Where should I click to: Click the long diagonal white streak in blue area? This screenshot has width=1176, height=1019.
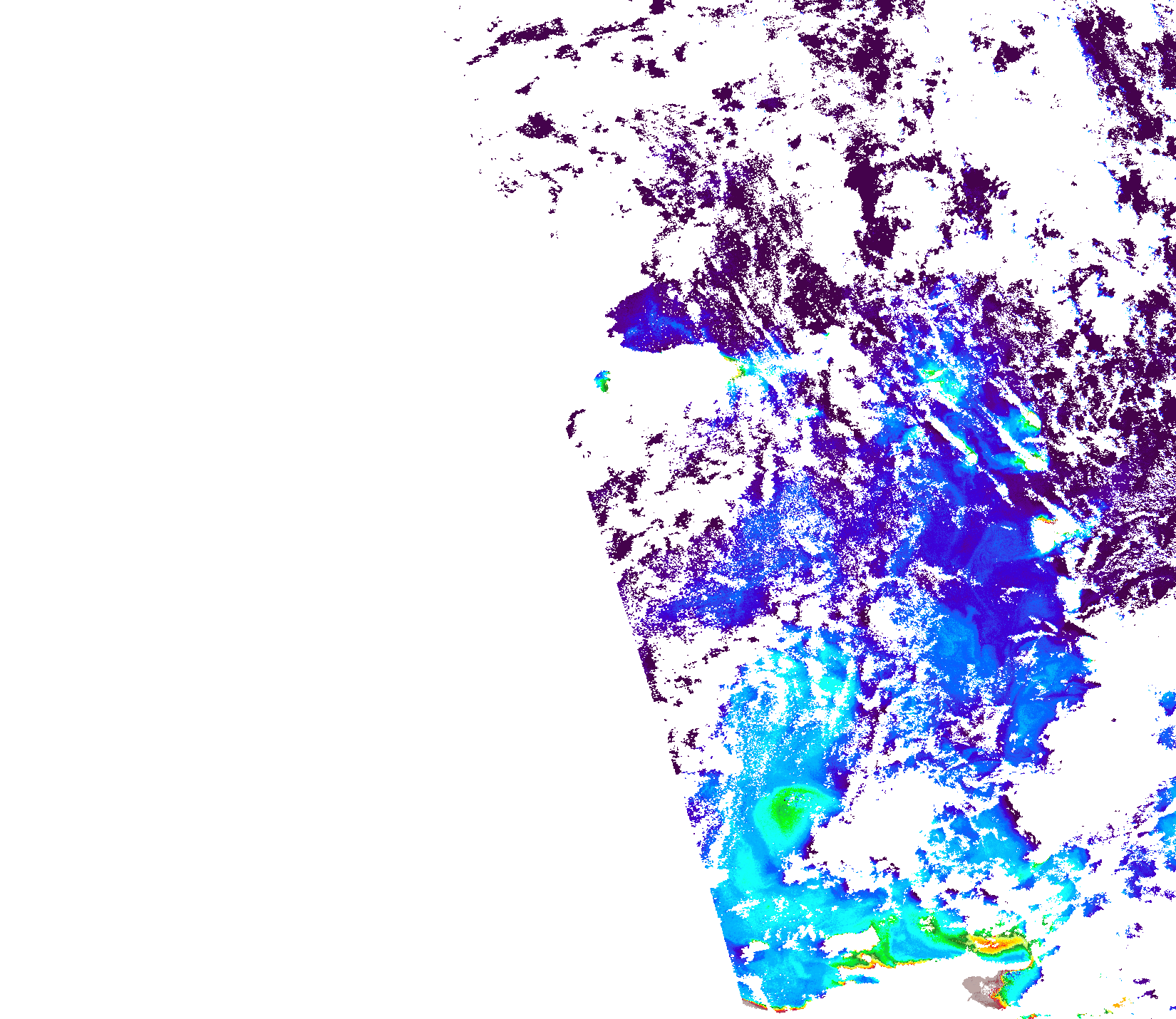[x=948, y=435]
